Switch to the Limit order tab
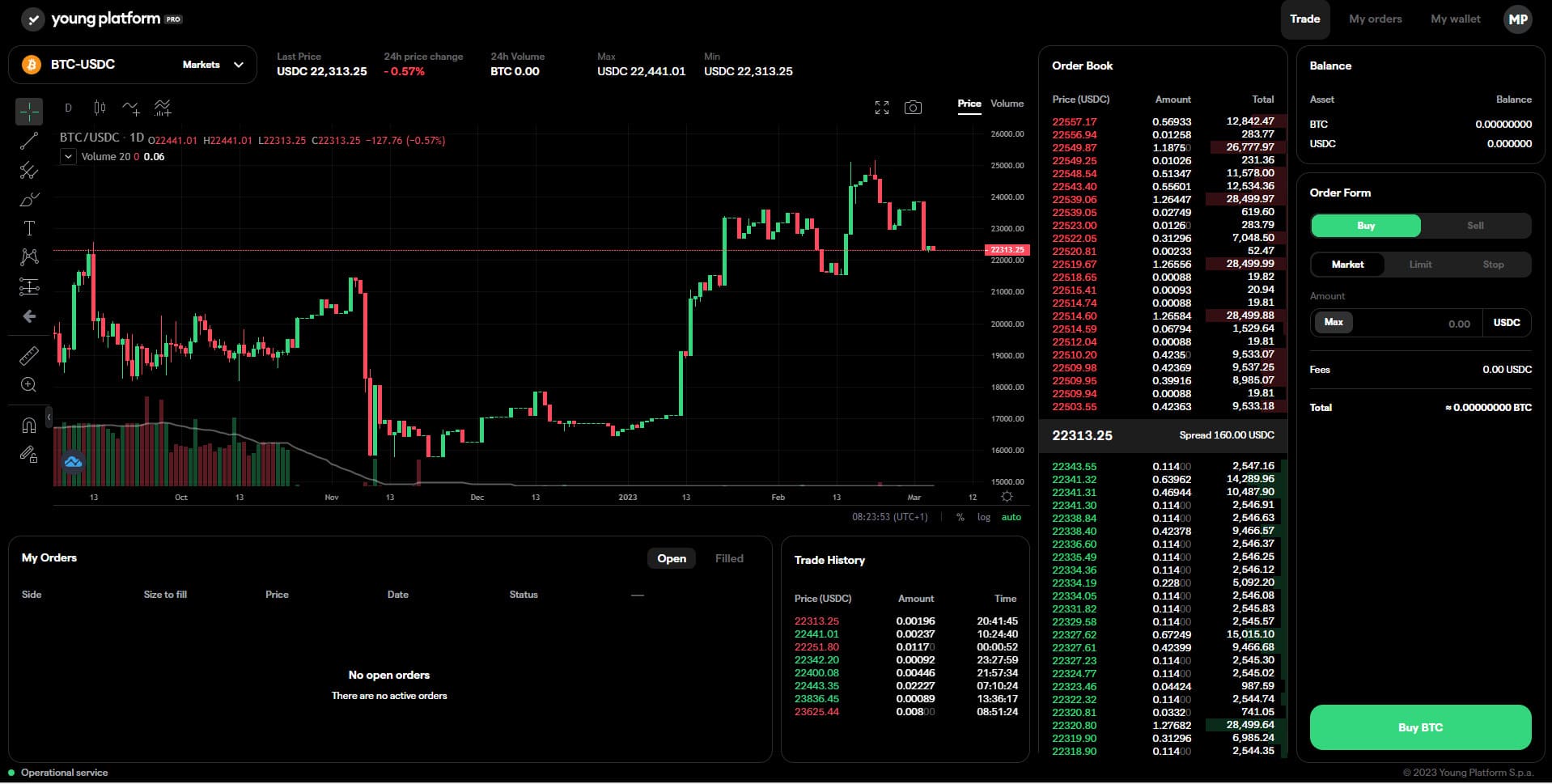This screenshot has height=784, width=1552. coord(1420,265)
